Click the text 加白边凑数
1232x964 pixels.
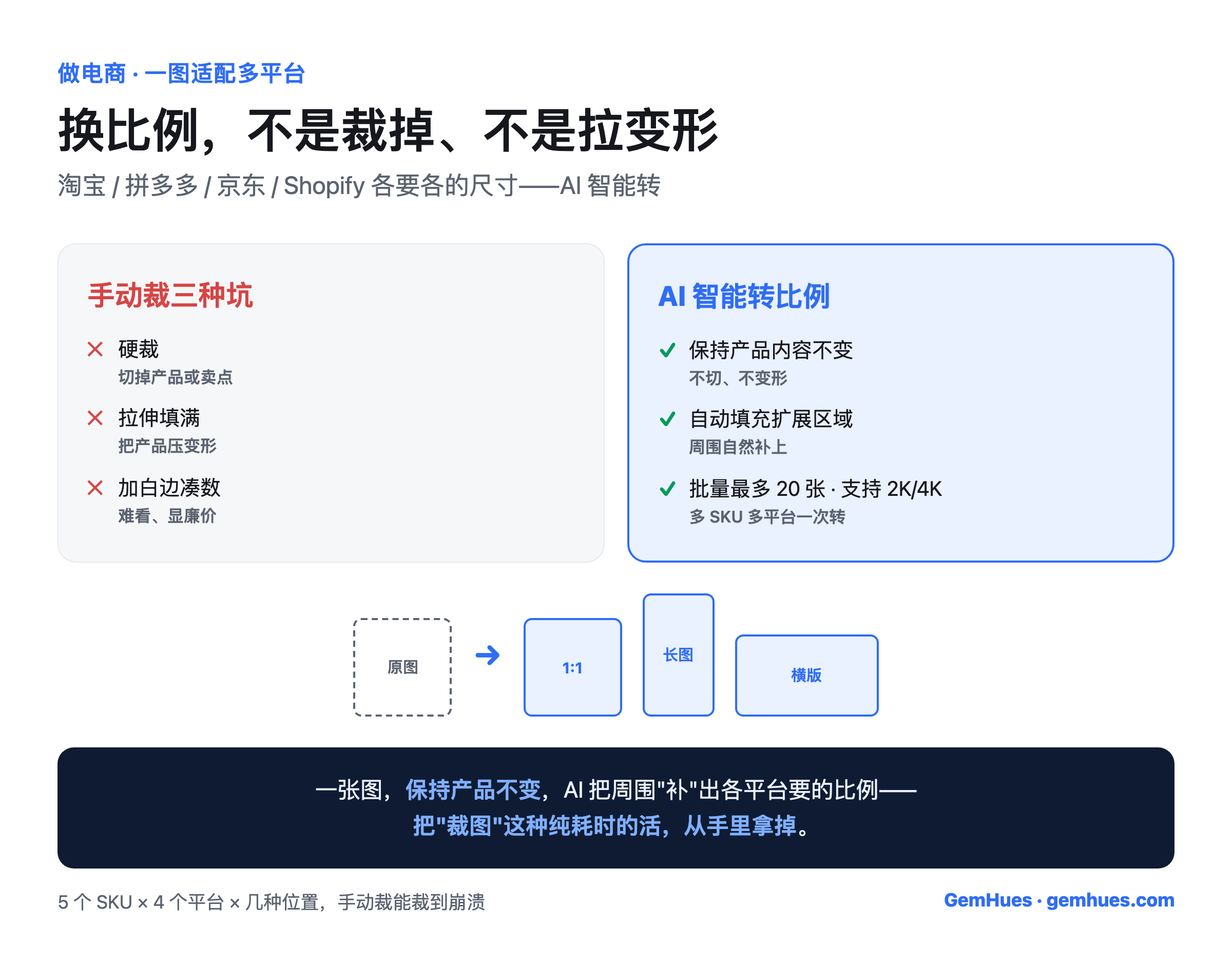pos(169,487)
